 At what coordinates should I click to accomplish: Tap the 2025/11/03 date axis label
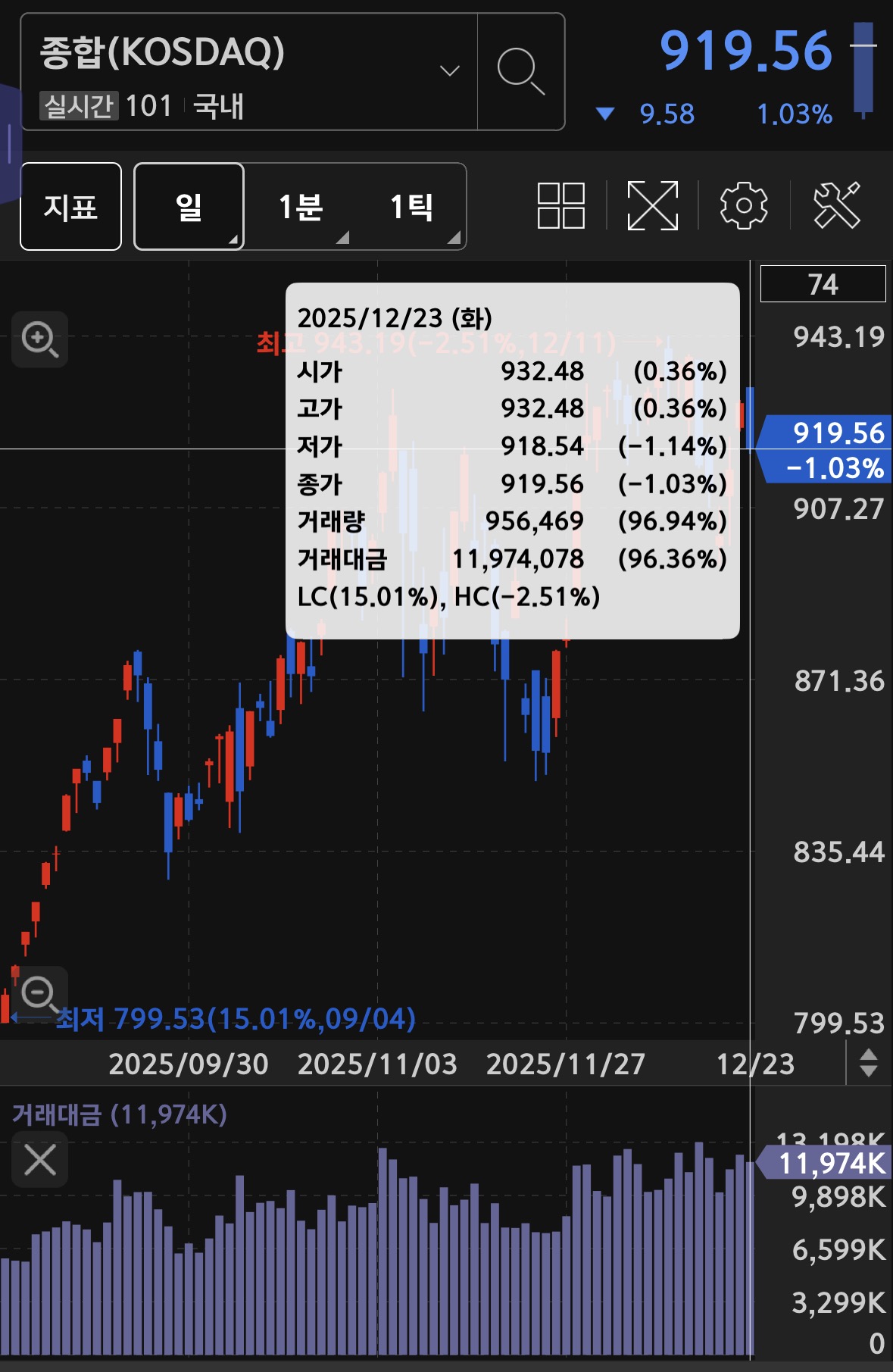pyautogui.click(x=377, y=1064)
